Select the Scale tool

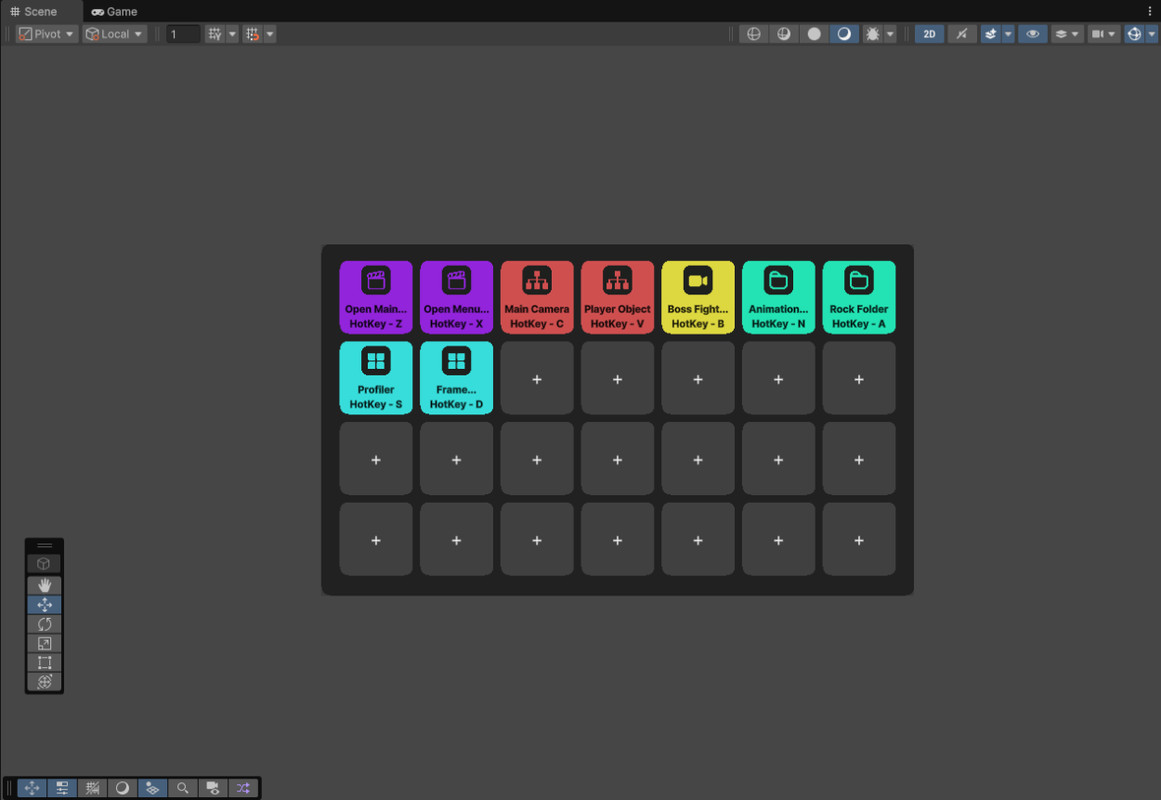pos(44,643)
